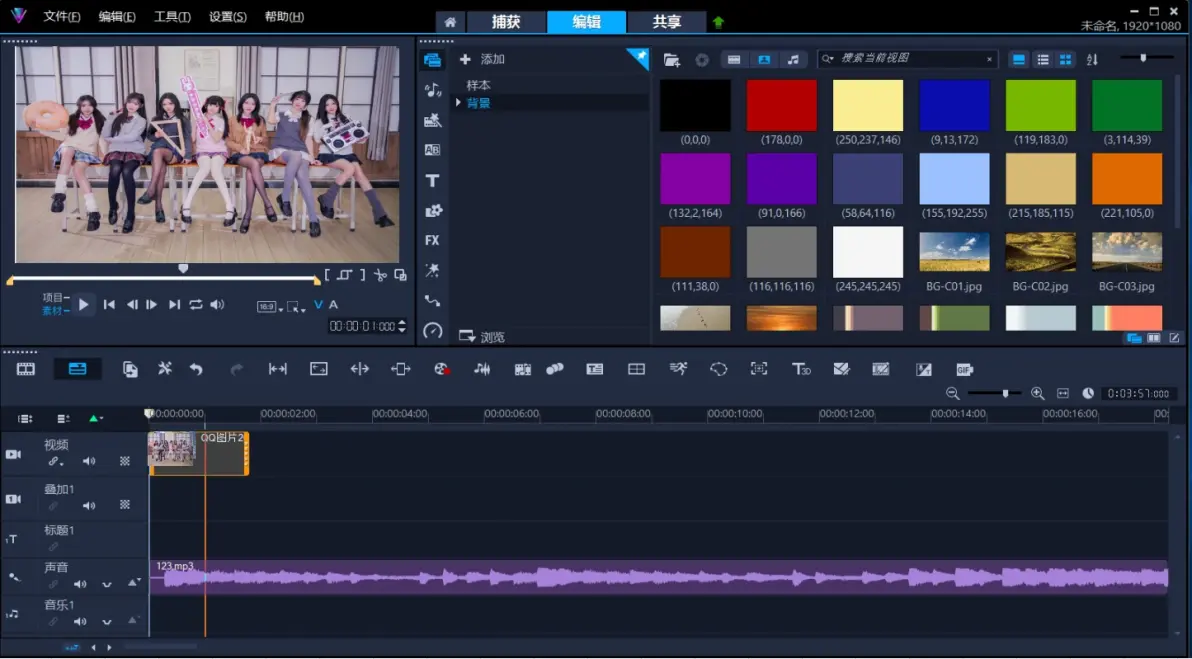Open the 16:9 aspect ratio dropdown
The image size is (1192, 659).
pyautogui.click(x=269, y=307)
